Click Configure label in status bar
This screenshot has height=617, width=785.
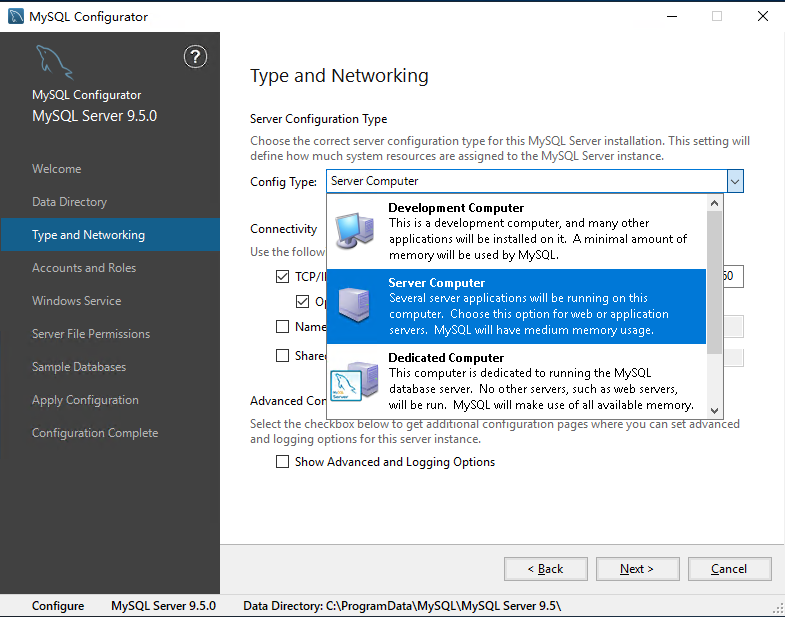58,606
